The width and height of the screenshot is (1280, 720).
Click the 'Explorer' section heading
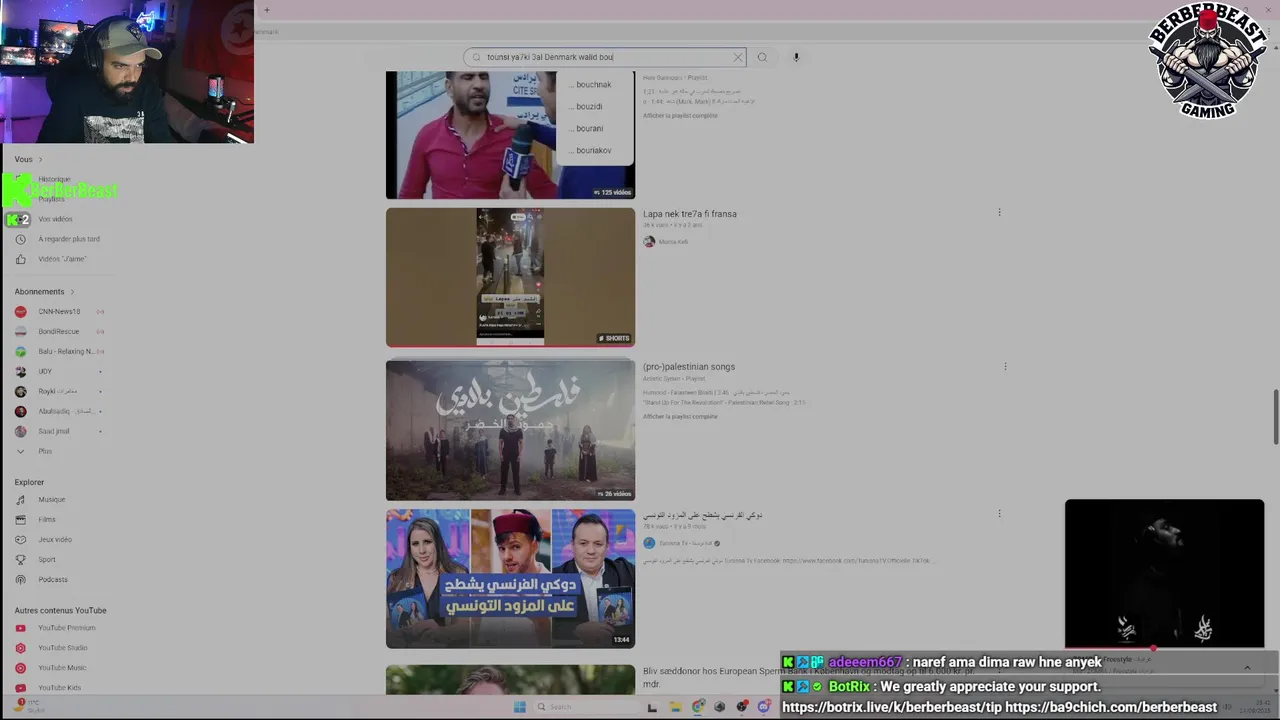[29, 482]
